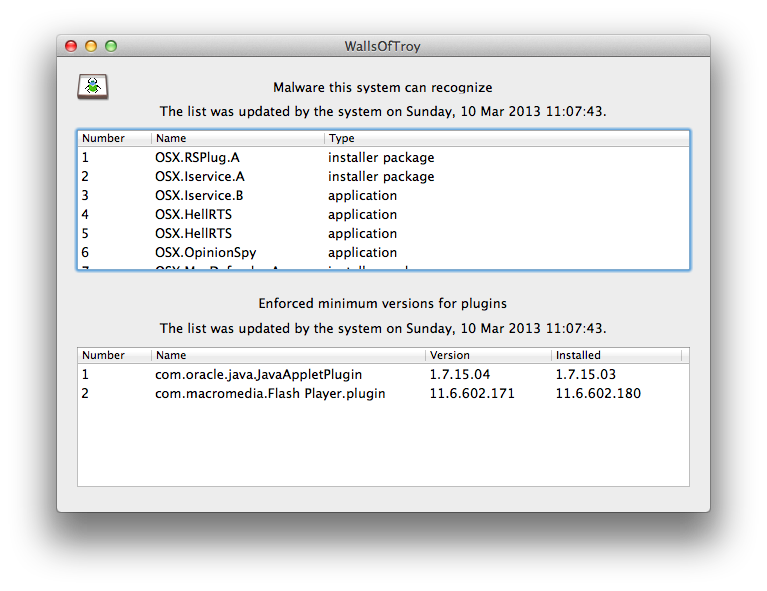Minimize the WallsOfTroy window

pyautogui.click(x=91, y=46)
